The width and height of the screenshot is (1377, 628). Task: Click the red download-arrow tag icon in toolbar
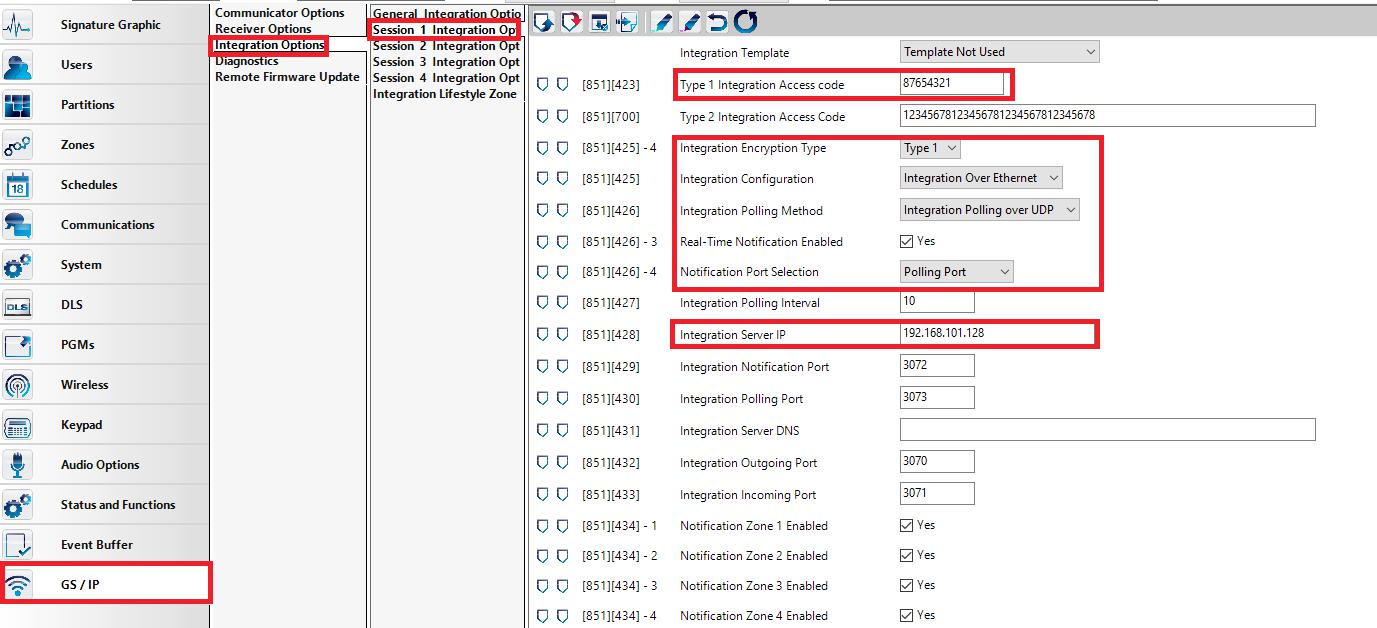point(571,21)
